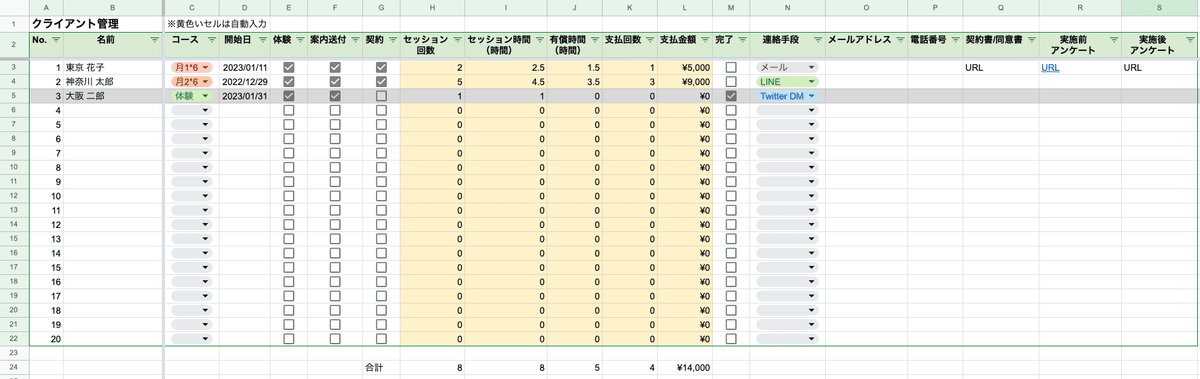Open the filter icon on 体験 header
The width and height of the screenshot is (1200, 379).
click(300, 40)
